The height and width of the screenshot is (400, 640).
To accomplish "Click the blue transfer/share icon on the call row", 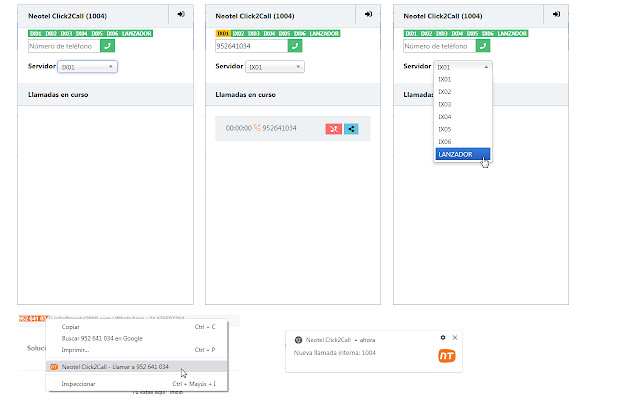I will click(x=351, y=129).
